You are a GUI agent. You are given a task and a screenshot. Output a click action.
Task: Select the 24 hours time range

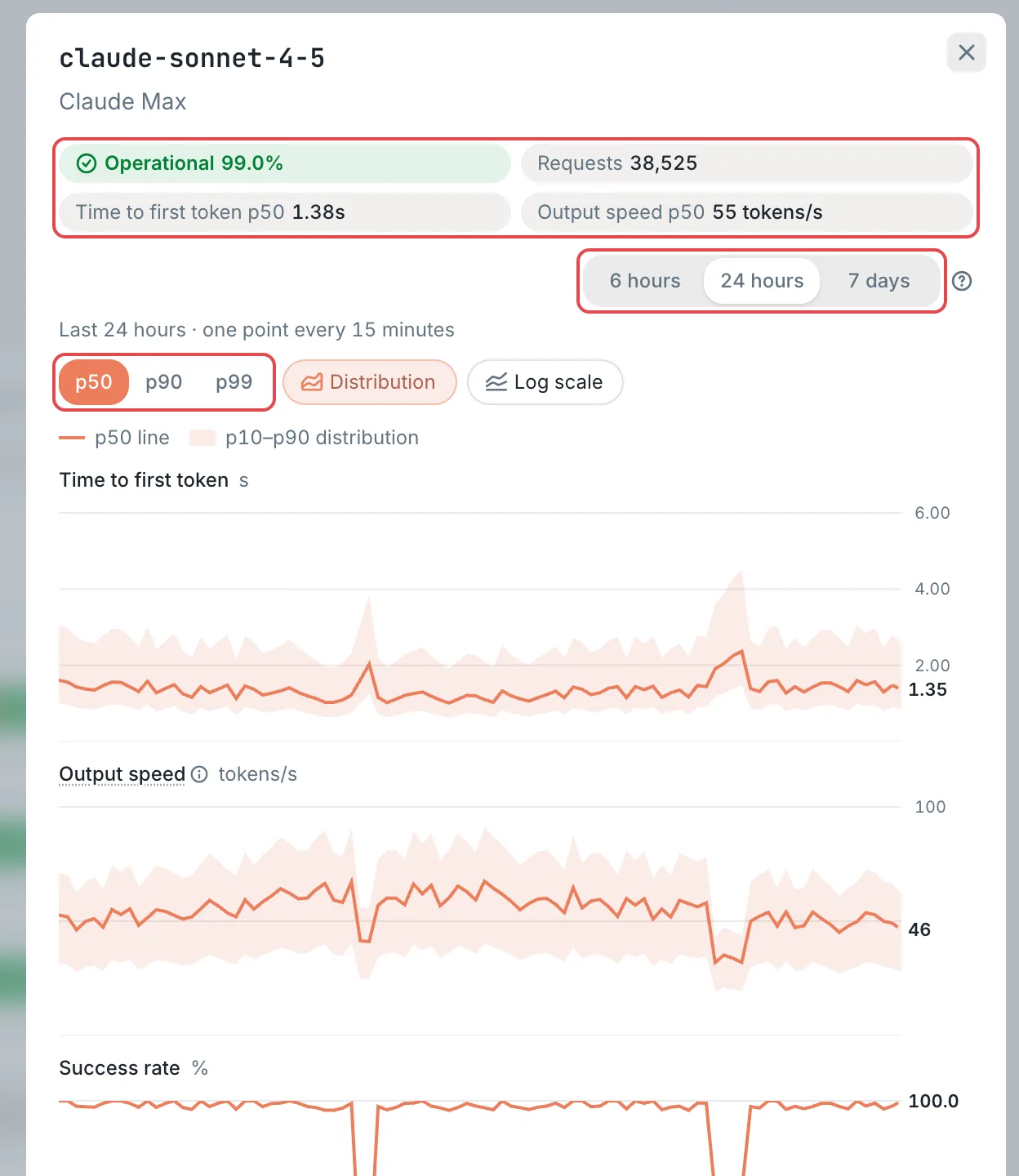(762, 281)
